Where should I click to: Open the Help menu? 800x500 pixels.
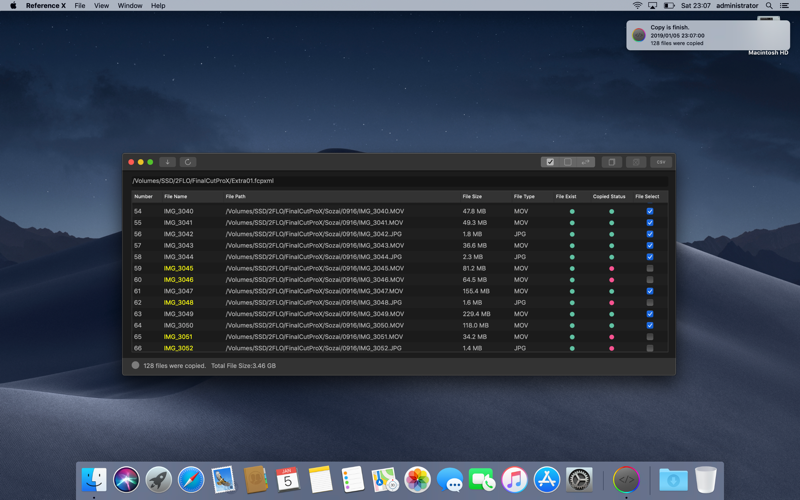[x=158, y=6]
